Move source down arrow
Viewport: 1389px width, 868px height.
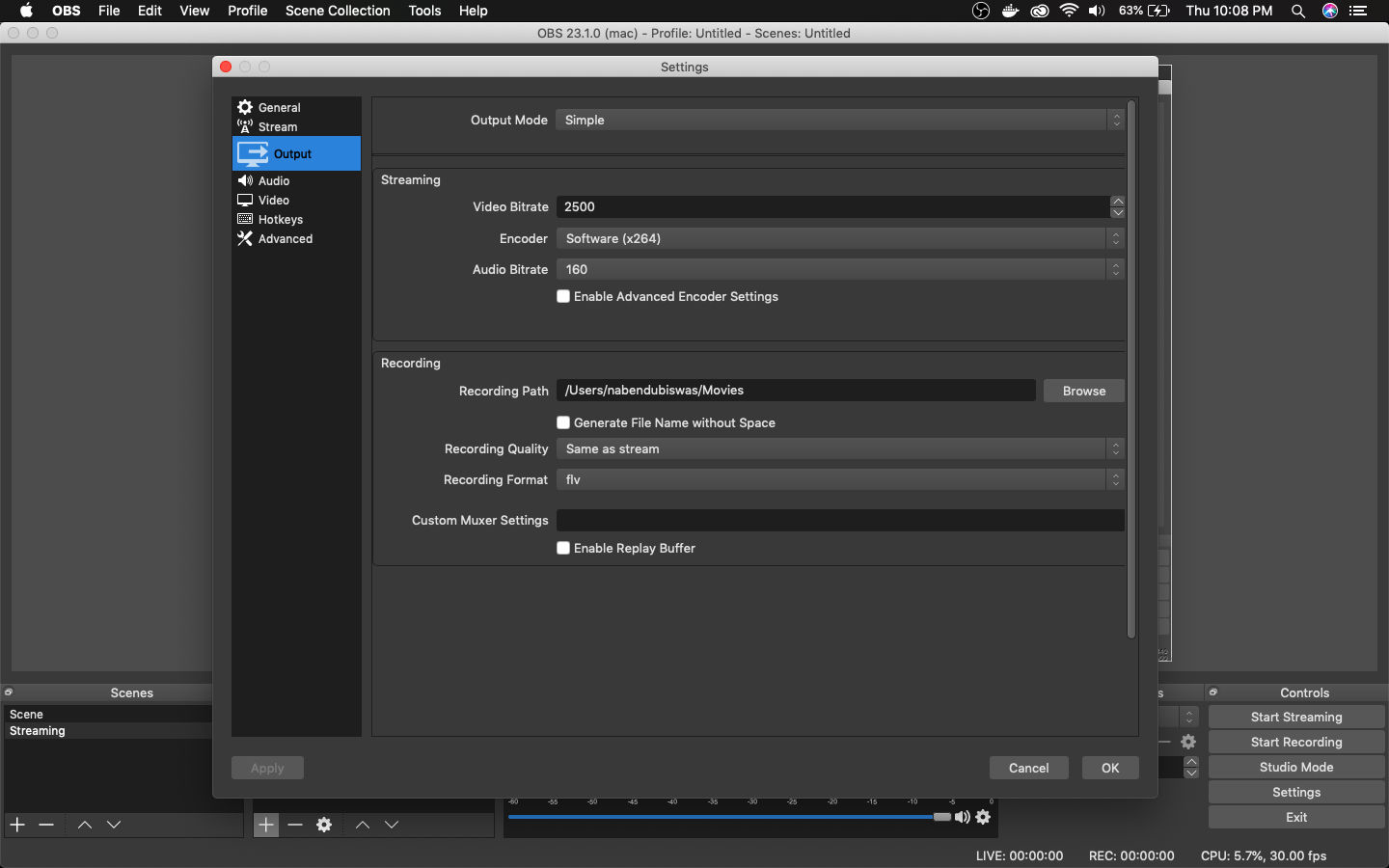coord(392,825)
